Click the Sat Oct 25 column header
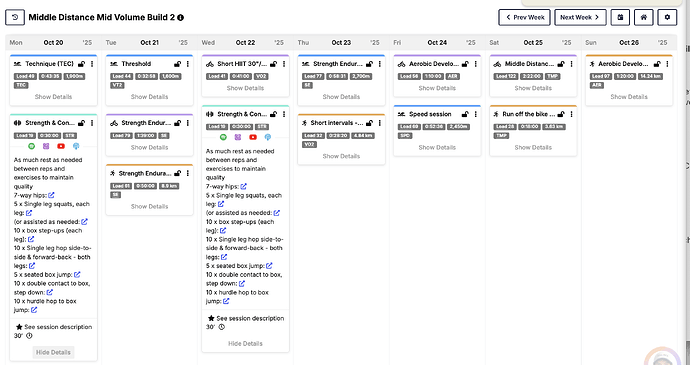 click(533, 43)
